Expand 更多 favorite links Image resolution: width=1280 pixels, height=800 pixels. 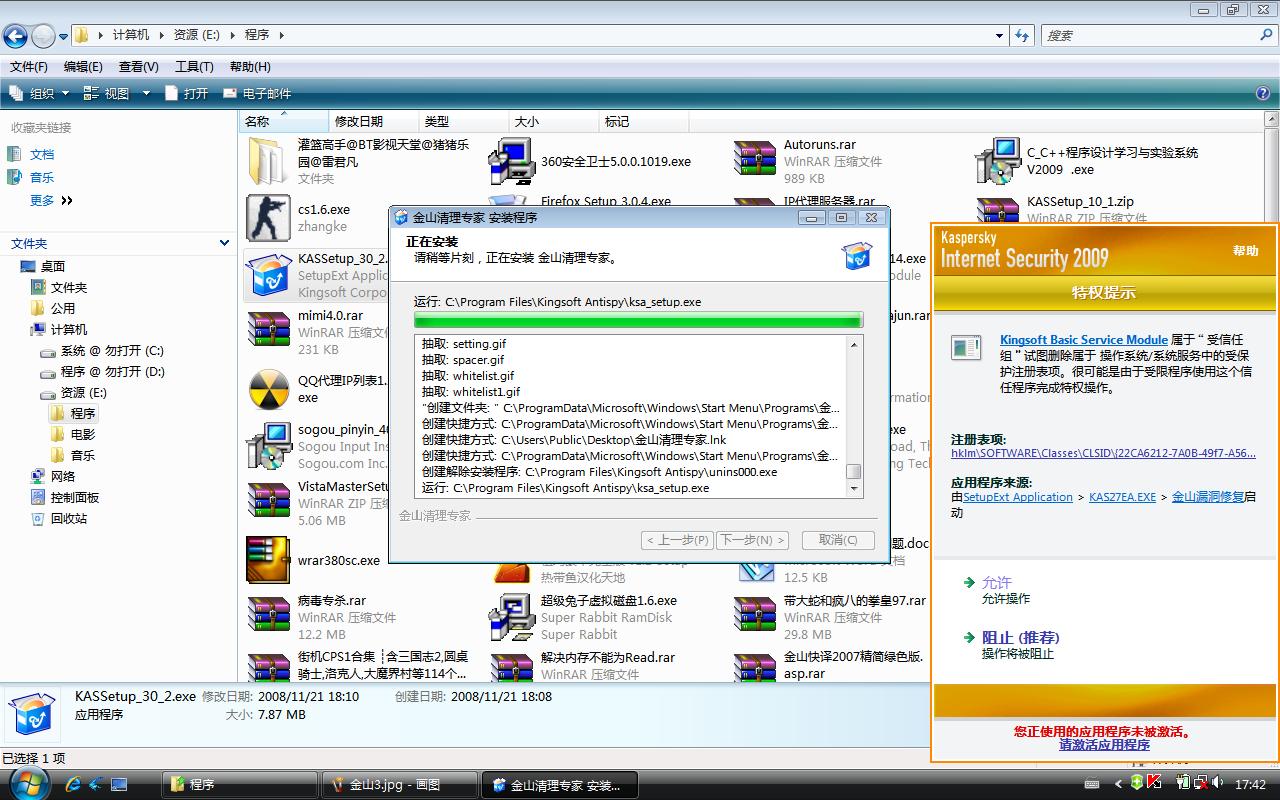tap(51, 200)
